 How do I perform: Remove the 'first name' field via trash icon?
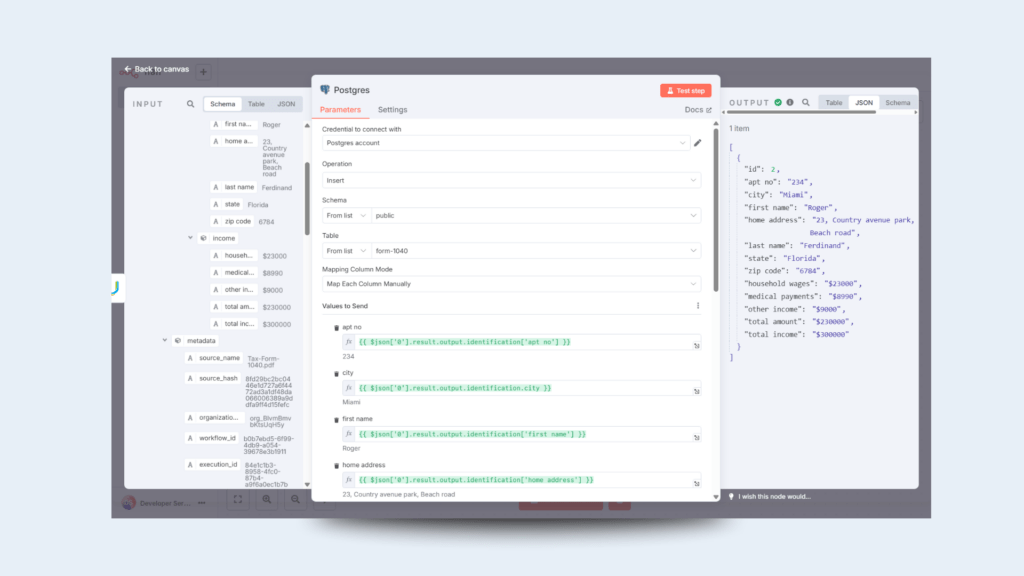336,420
